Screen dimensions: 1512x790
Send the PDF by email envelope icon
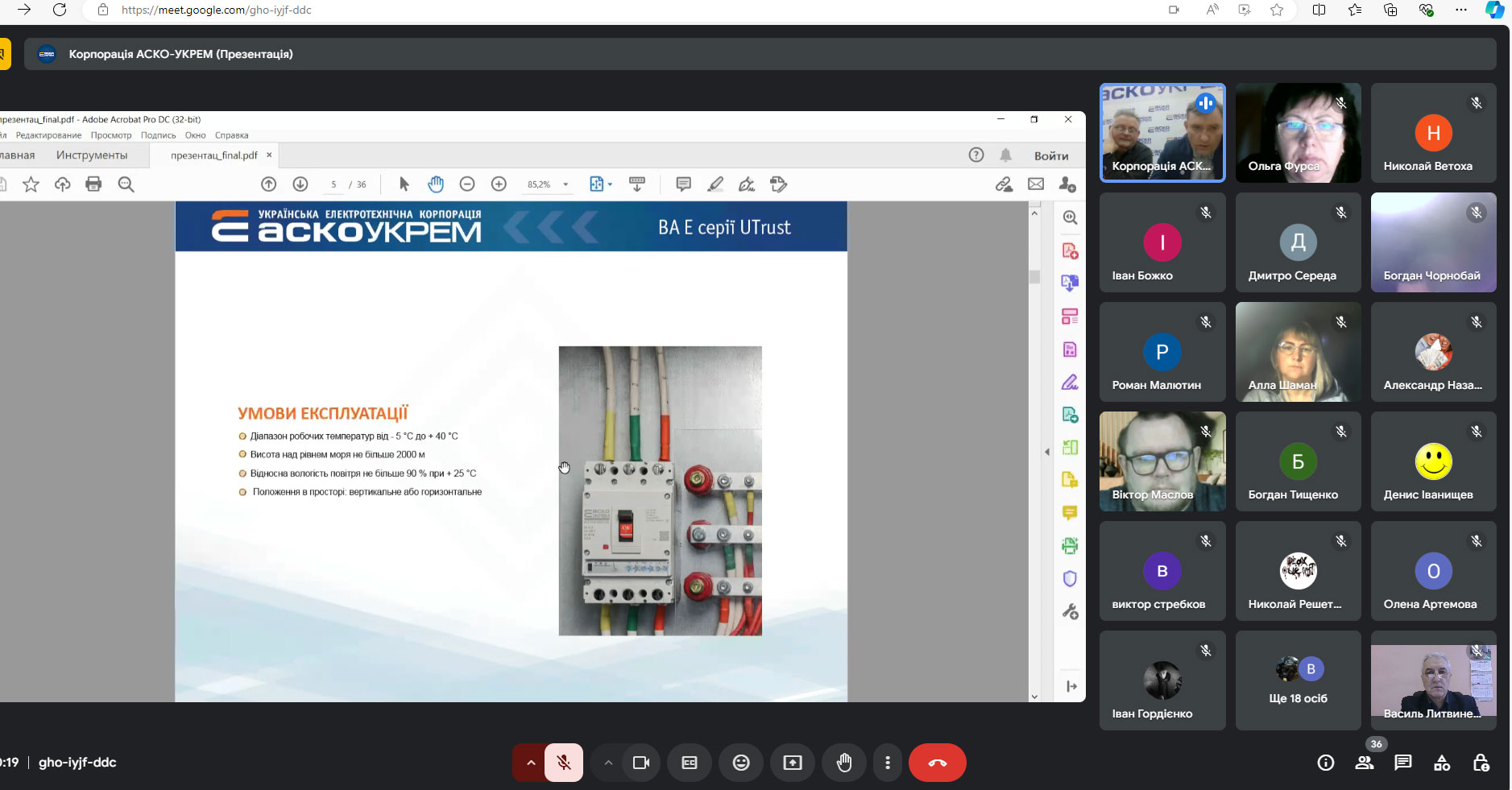coord(1036,184)
